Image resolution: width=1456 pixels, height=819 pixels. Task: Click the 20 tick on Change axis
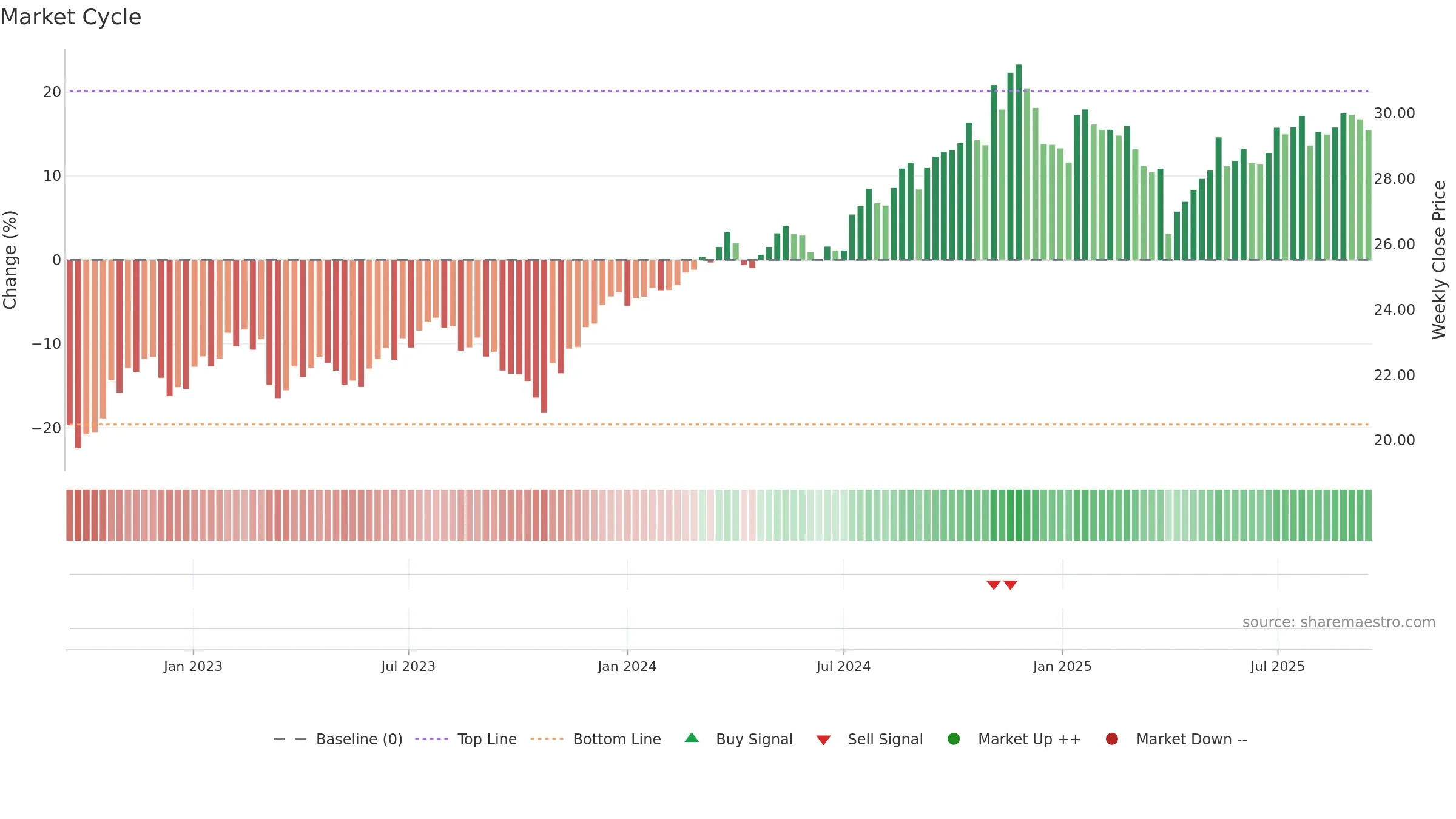[52, 92]
